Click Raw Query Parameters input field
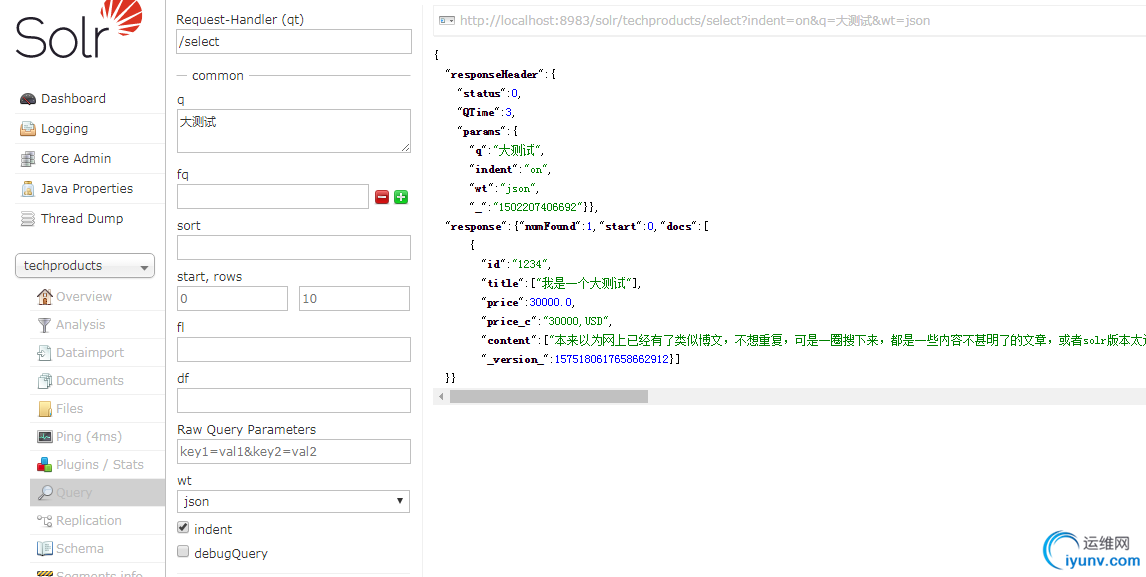The height and width of the screenshot is (577, 1146). coord(294,451)
